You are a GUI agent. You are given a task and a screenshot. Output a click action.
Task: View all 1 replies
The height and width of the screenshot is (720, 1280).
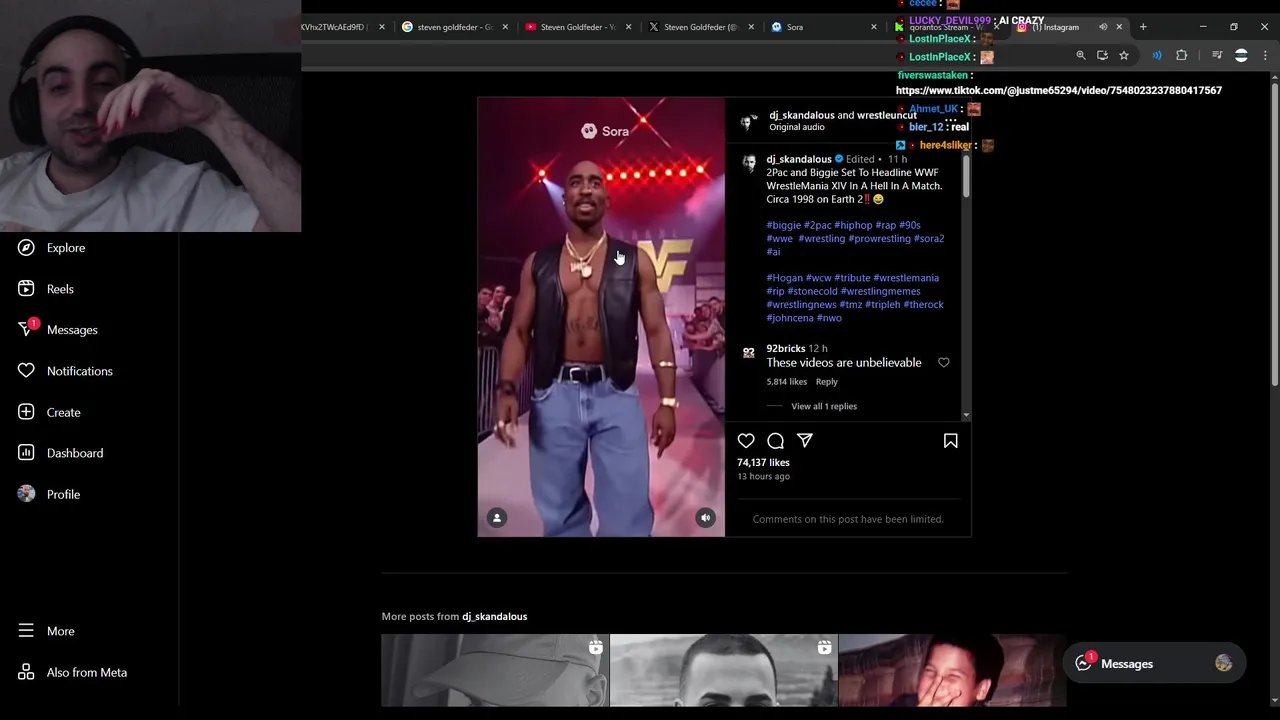(824, 406)
